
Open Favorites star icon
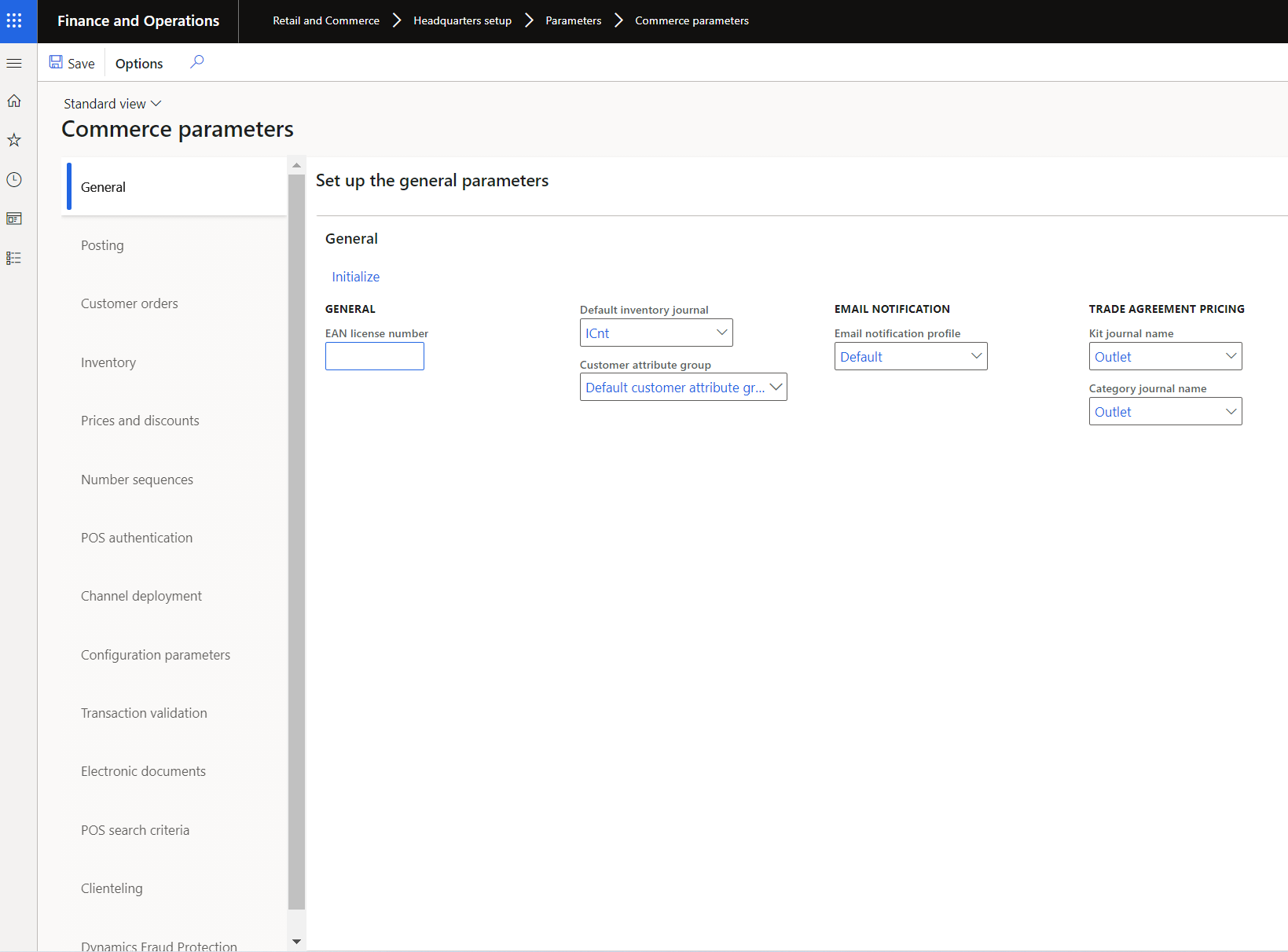click(x=14, y=140)
